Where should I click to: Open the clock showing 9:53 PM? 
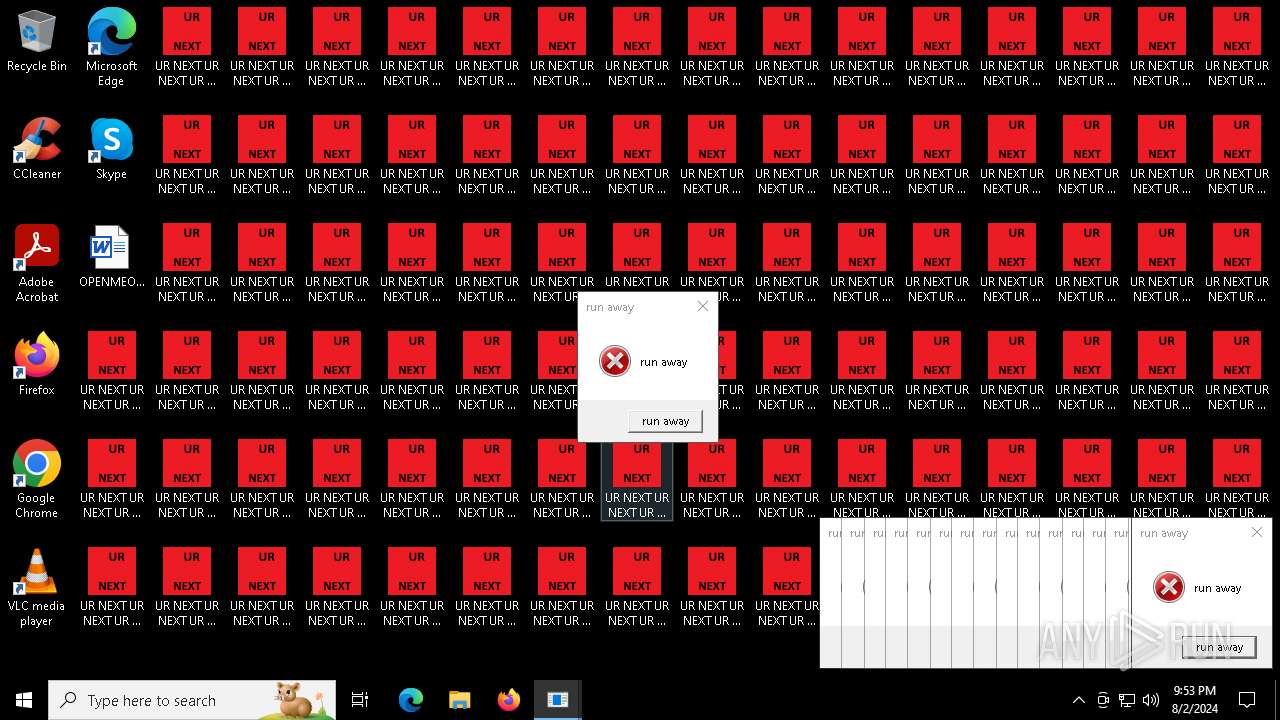coord(1194,700)
